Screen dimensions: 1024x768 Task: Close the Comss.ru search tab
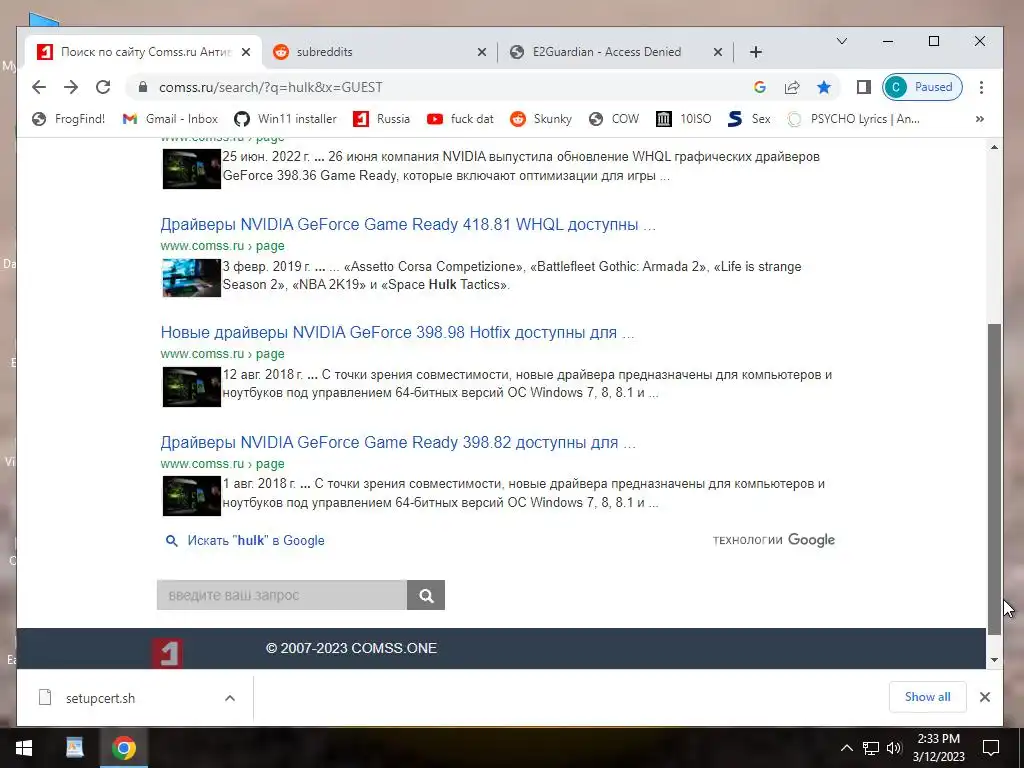(246, 52)
